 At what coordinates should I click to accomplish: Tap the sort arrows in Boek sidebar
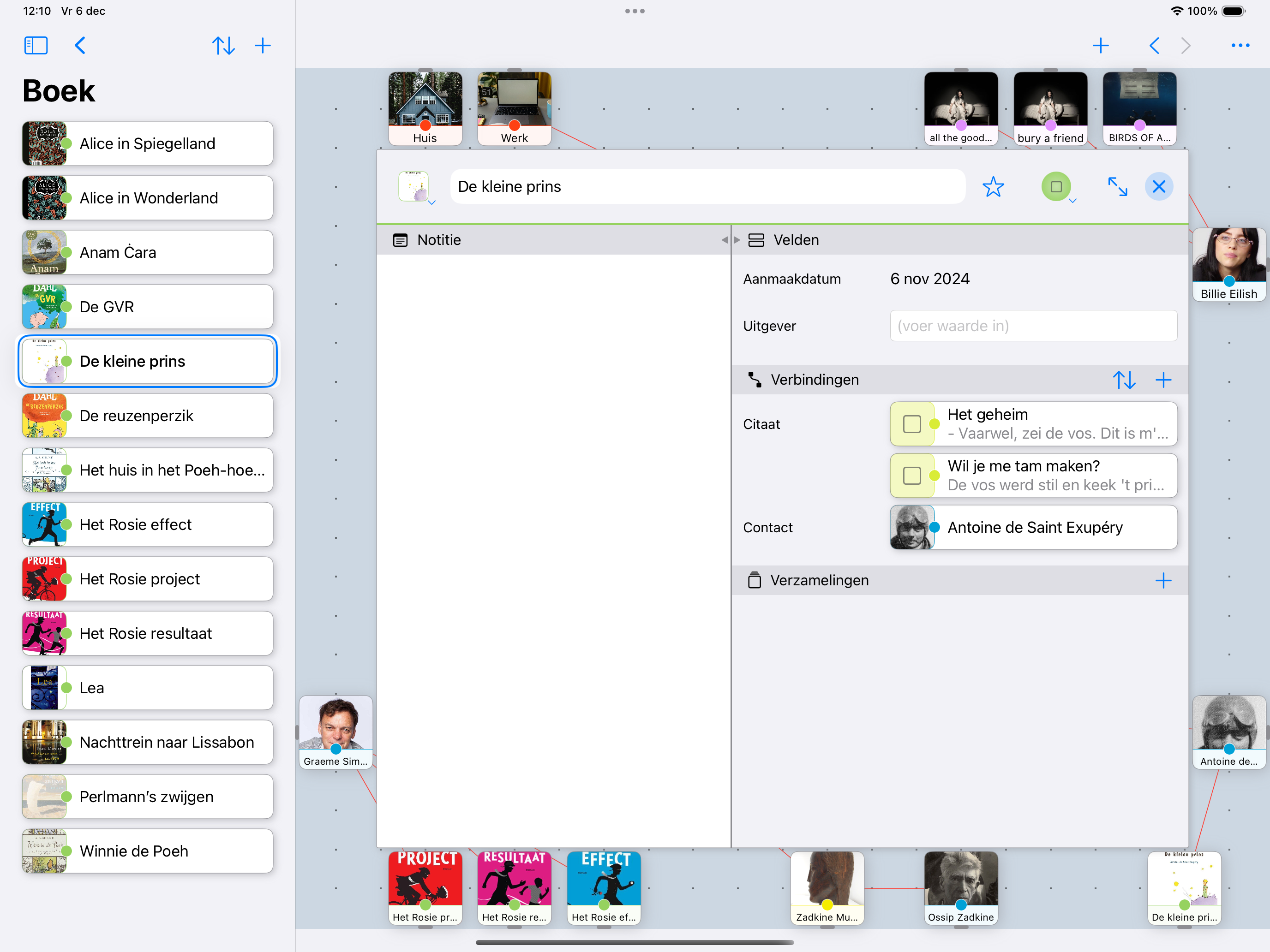coord(223,45)
